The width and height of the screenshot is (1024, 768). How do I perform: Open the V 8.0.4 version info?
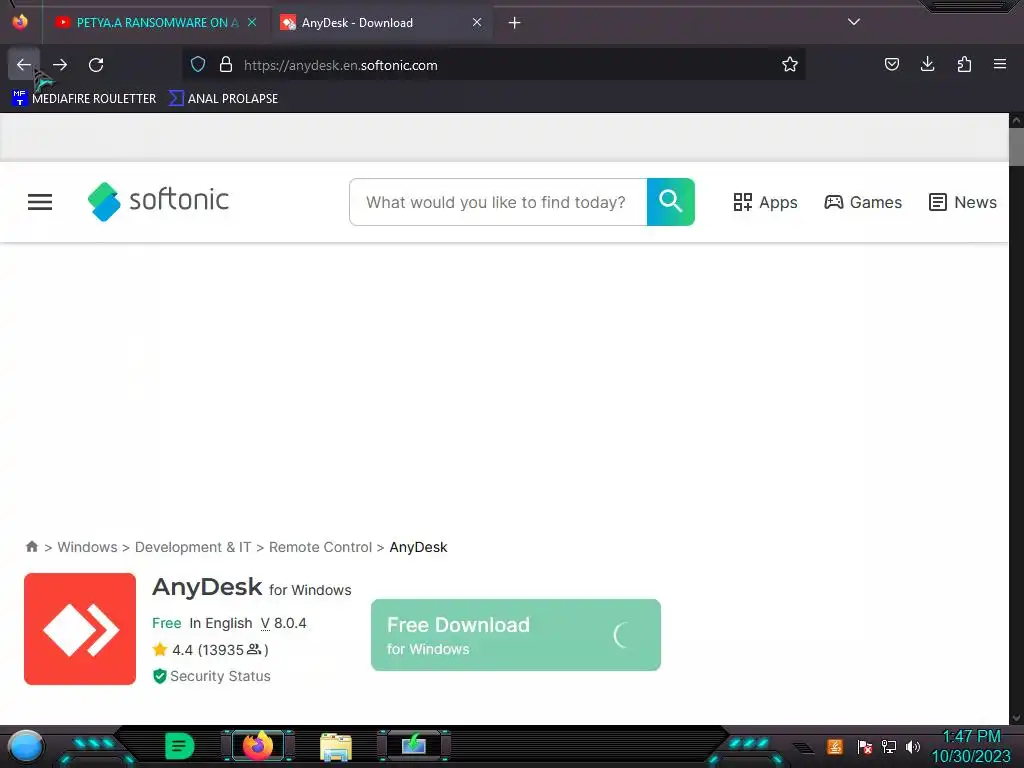tap(283, 623)
